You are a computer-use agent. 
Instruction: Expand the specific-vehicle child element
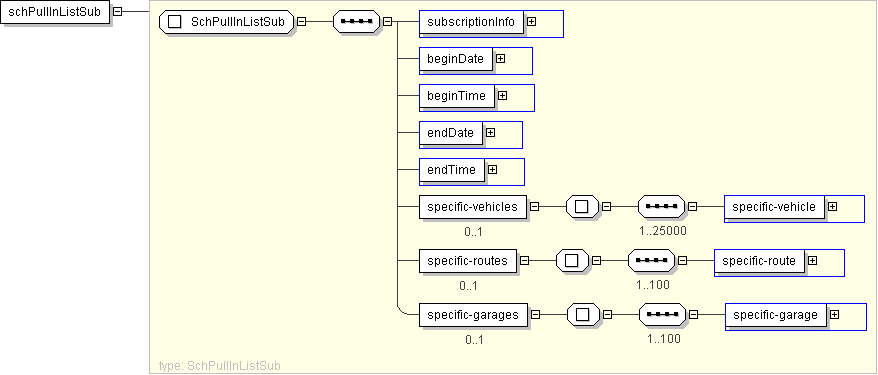833,207
